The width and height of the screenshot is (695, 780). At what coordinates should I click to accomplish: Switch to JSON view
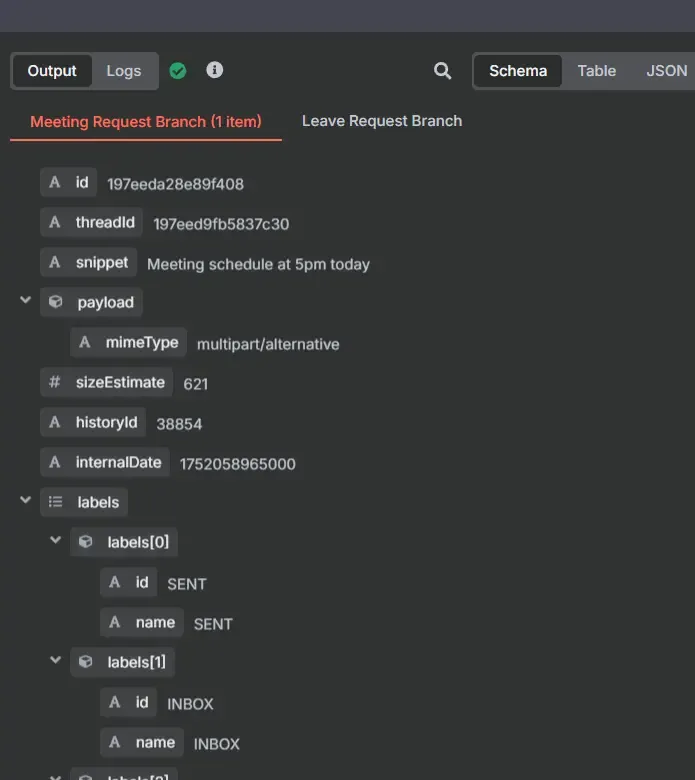tap(666, 71)
